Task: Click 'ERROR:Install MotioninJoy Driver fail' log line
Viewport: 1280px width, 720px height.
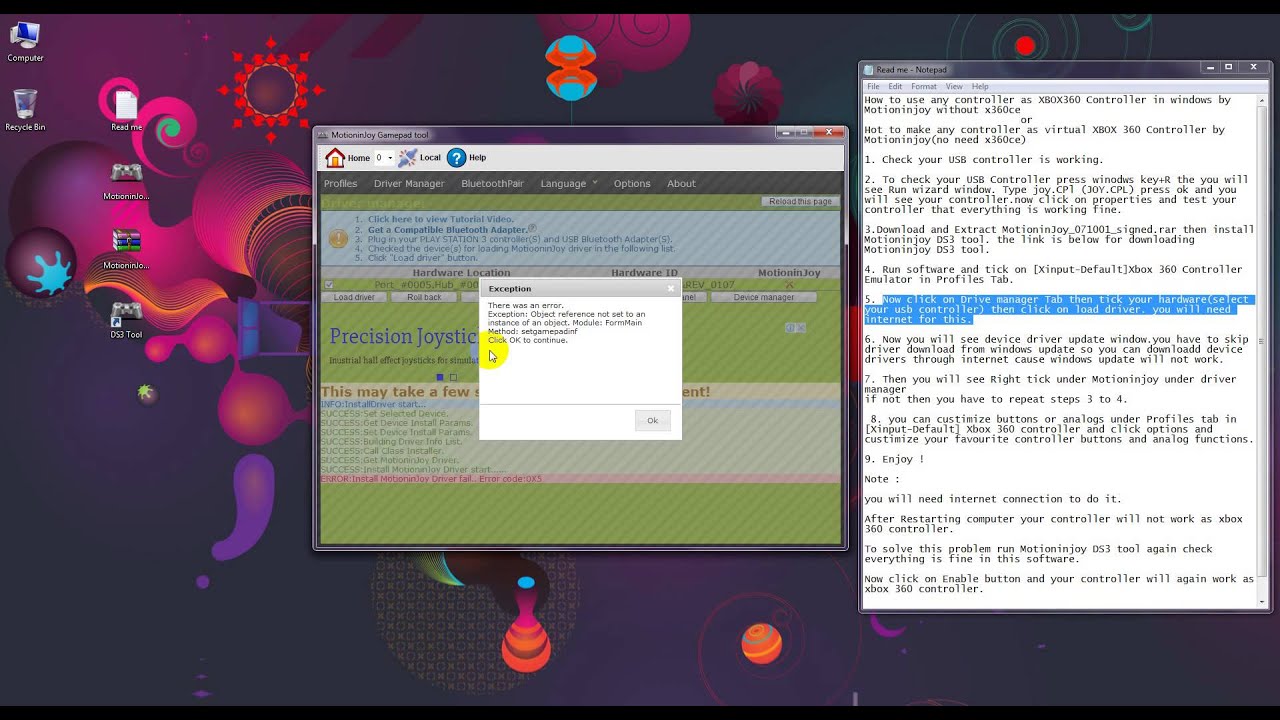Action: pos(431,479)
